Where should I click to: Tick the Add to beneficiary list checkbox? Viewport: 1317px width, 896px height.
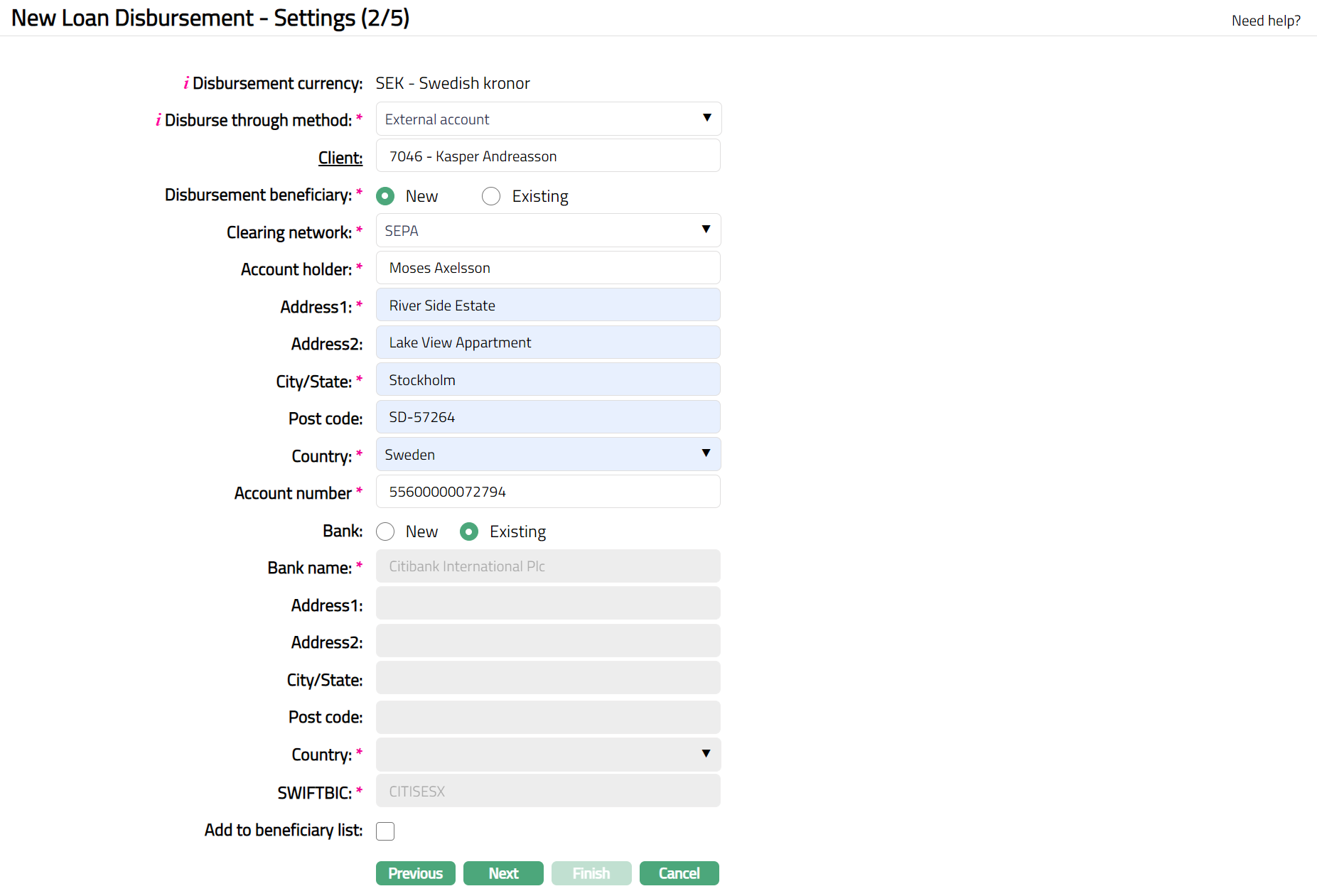[x=385, y=831]
